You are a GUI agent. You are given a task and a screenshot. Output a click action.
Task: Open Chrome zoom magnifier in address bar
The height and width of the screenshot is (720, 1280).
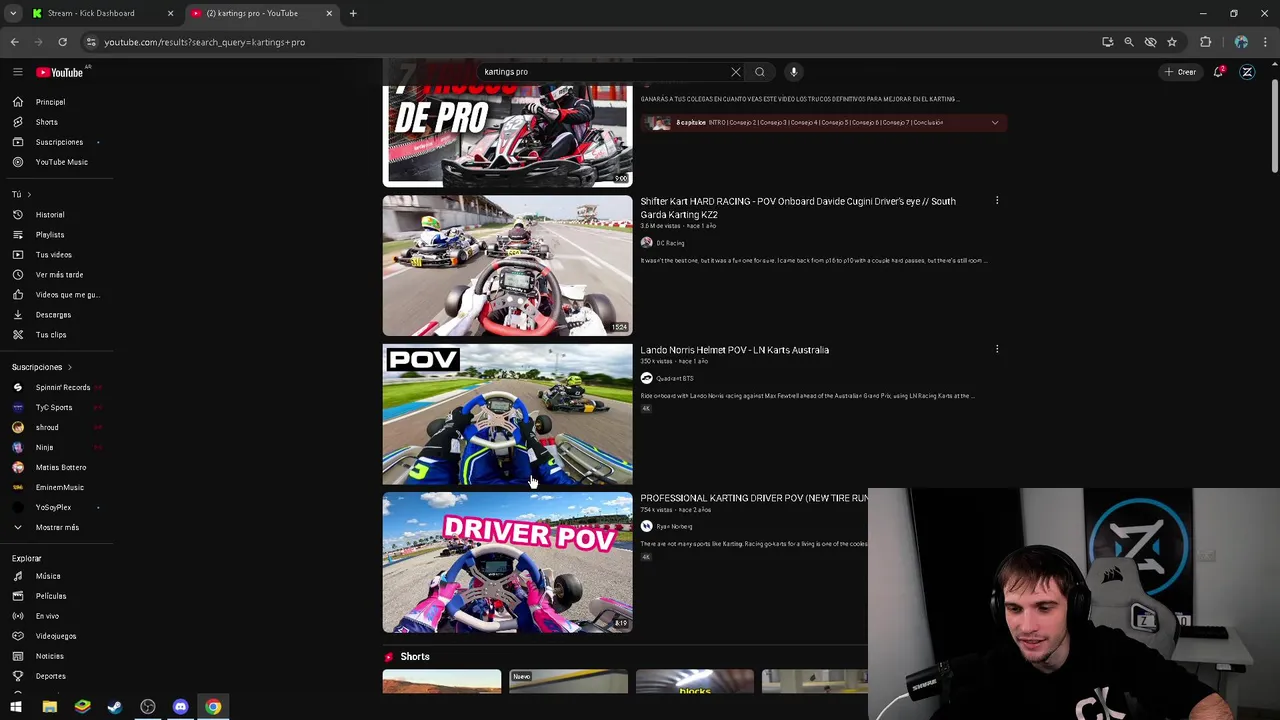point(1129,42)
